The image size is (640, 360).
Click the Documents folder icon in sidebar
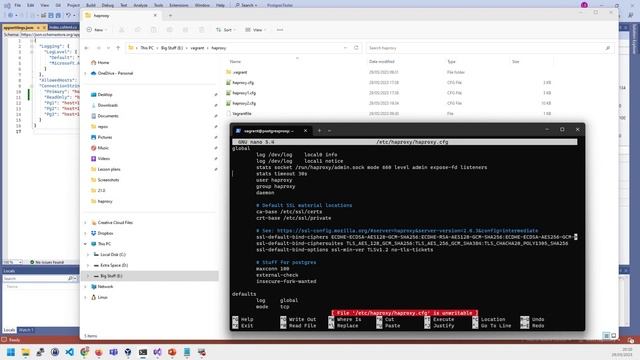[93, 116]
